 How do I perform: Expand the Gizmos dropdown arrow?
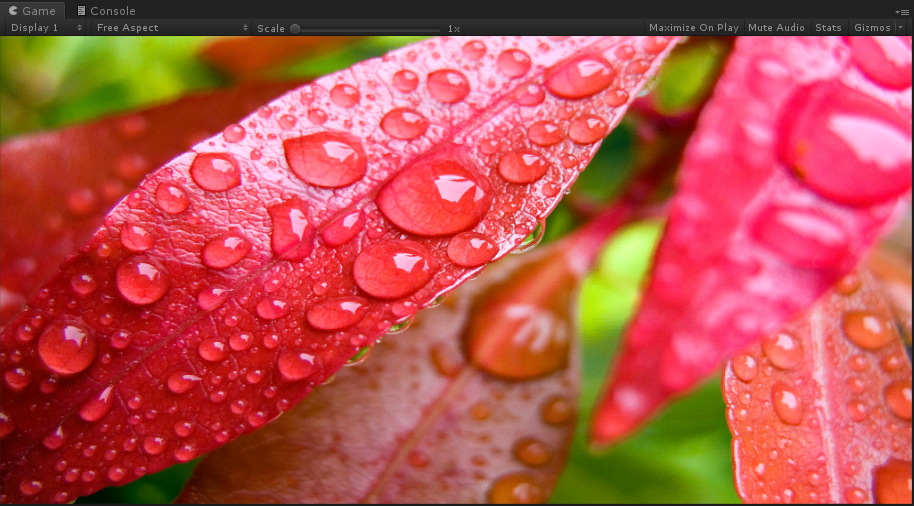point(900,27)
